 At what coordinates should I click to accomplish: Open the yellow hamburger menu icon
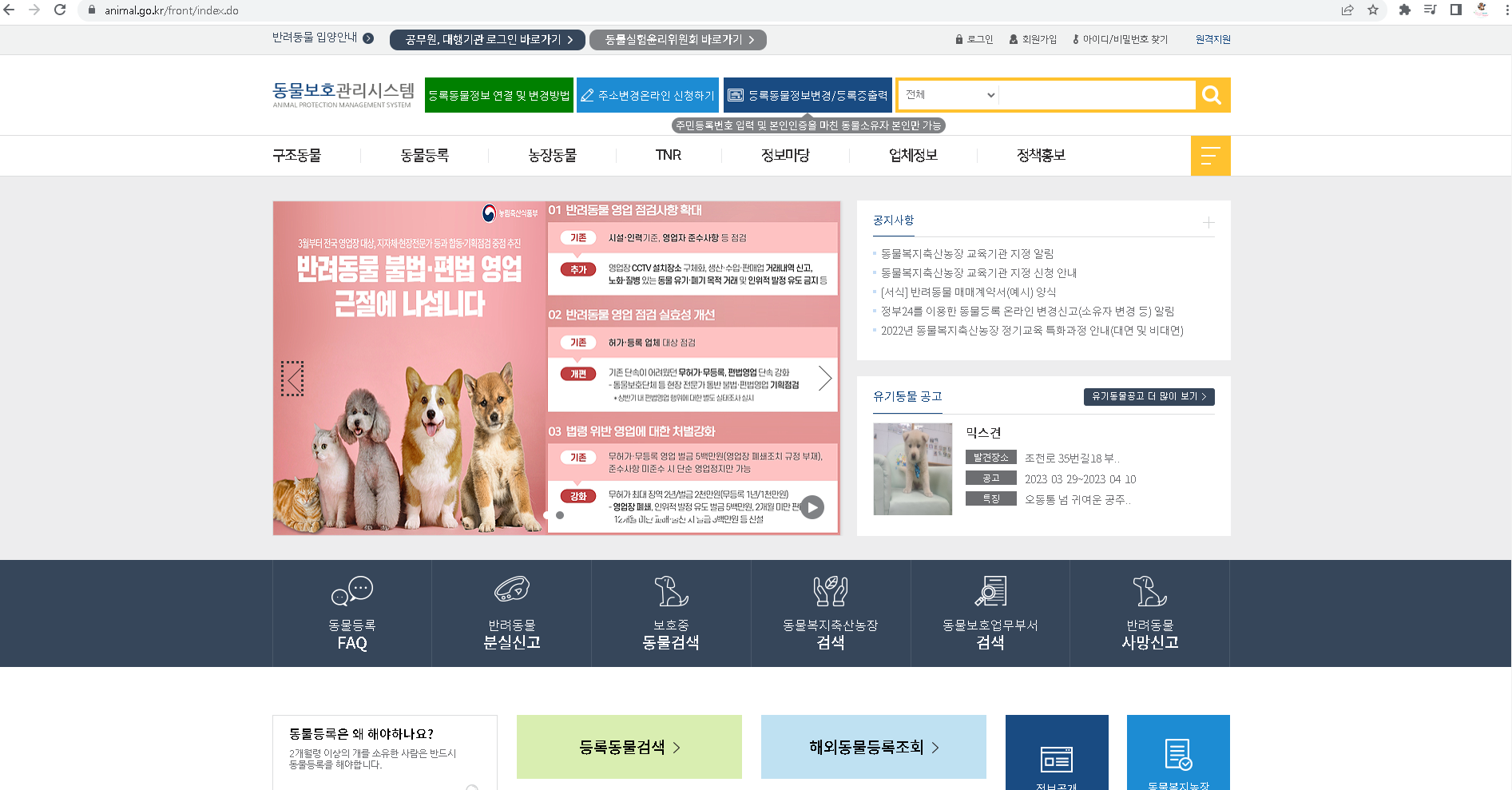pos(1211,155)
